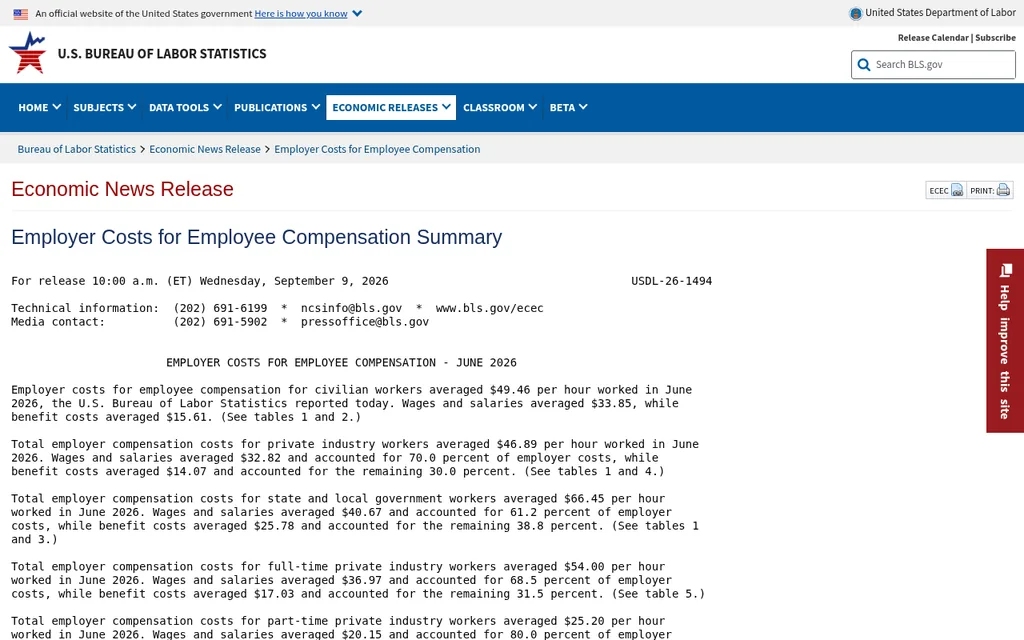Click the PRINT printer icon

pos(1003,190)
